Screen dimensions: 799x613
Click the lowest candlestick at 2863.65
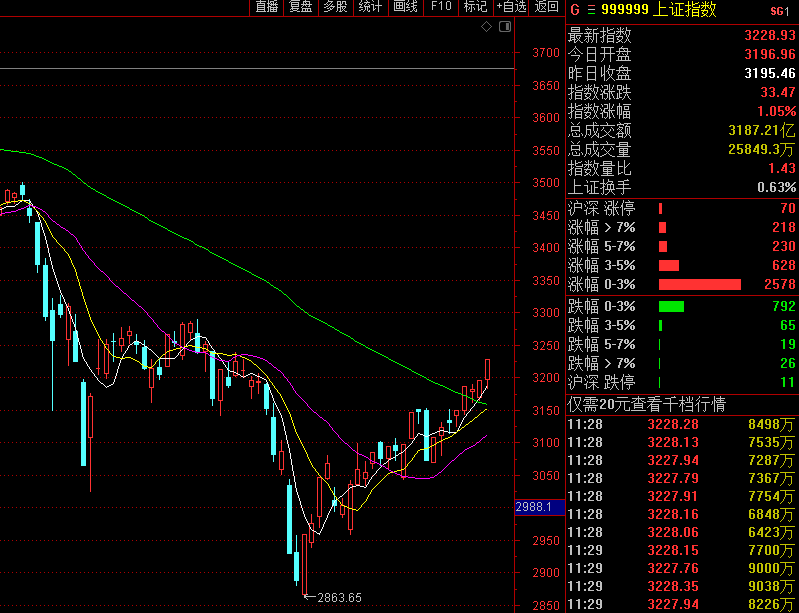305,564
